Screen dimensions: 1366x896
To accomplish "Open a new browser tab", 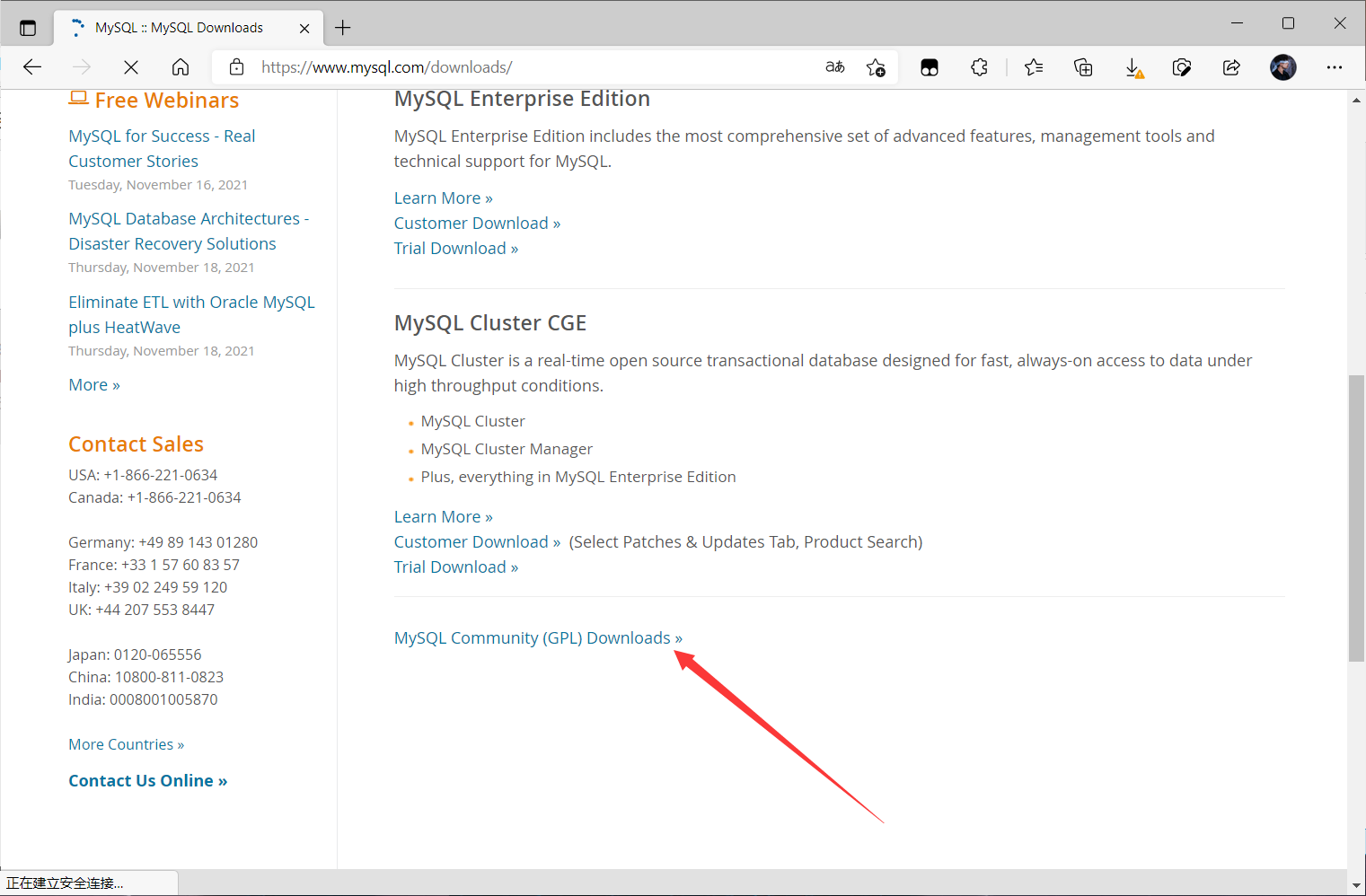I will pyautogui.click(x=342, y=28).
